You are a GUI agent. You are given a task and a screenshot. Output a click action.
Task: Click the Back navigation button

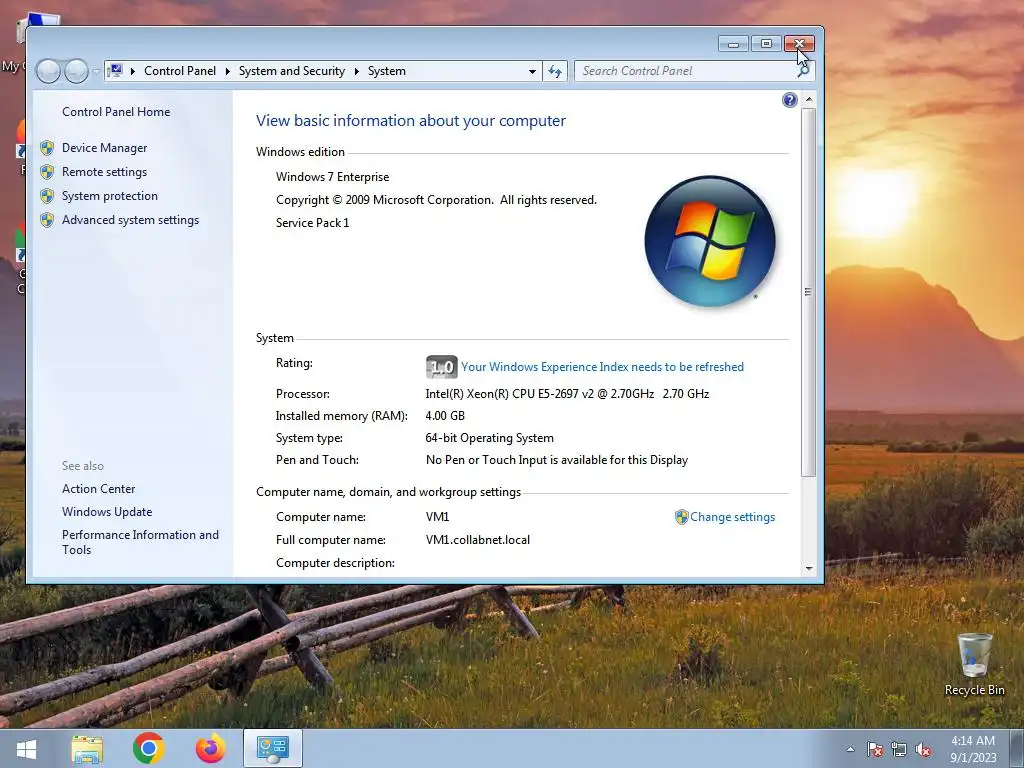click(x=48, y=71)
